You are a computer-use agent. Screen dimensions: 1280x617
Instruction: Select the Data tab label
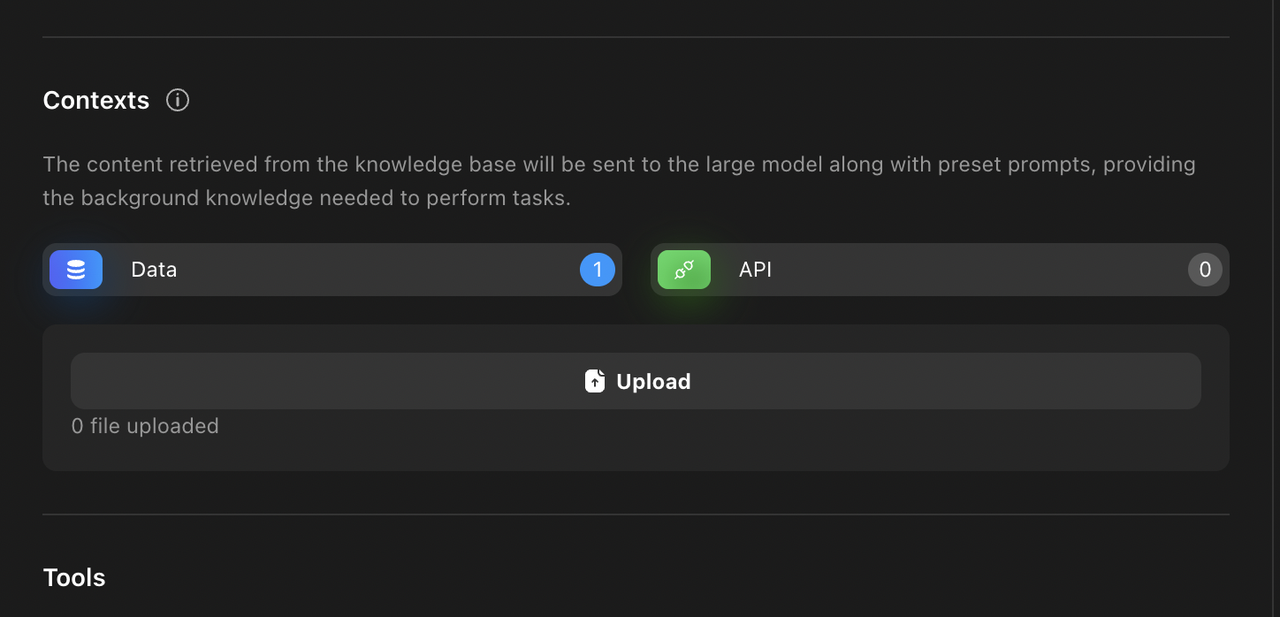154,269
